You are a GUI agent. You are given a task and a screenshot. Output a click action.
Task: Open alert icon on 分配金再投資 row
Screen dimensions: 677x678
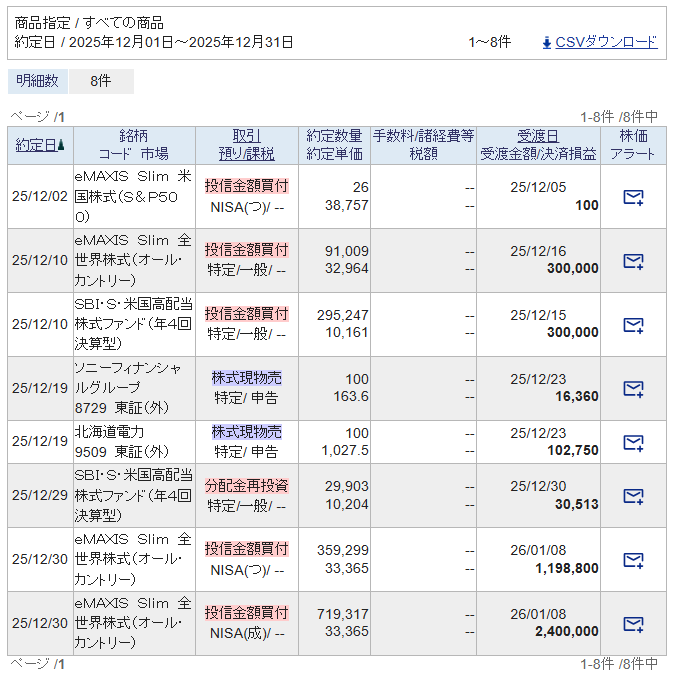click(x=632, y=496)
